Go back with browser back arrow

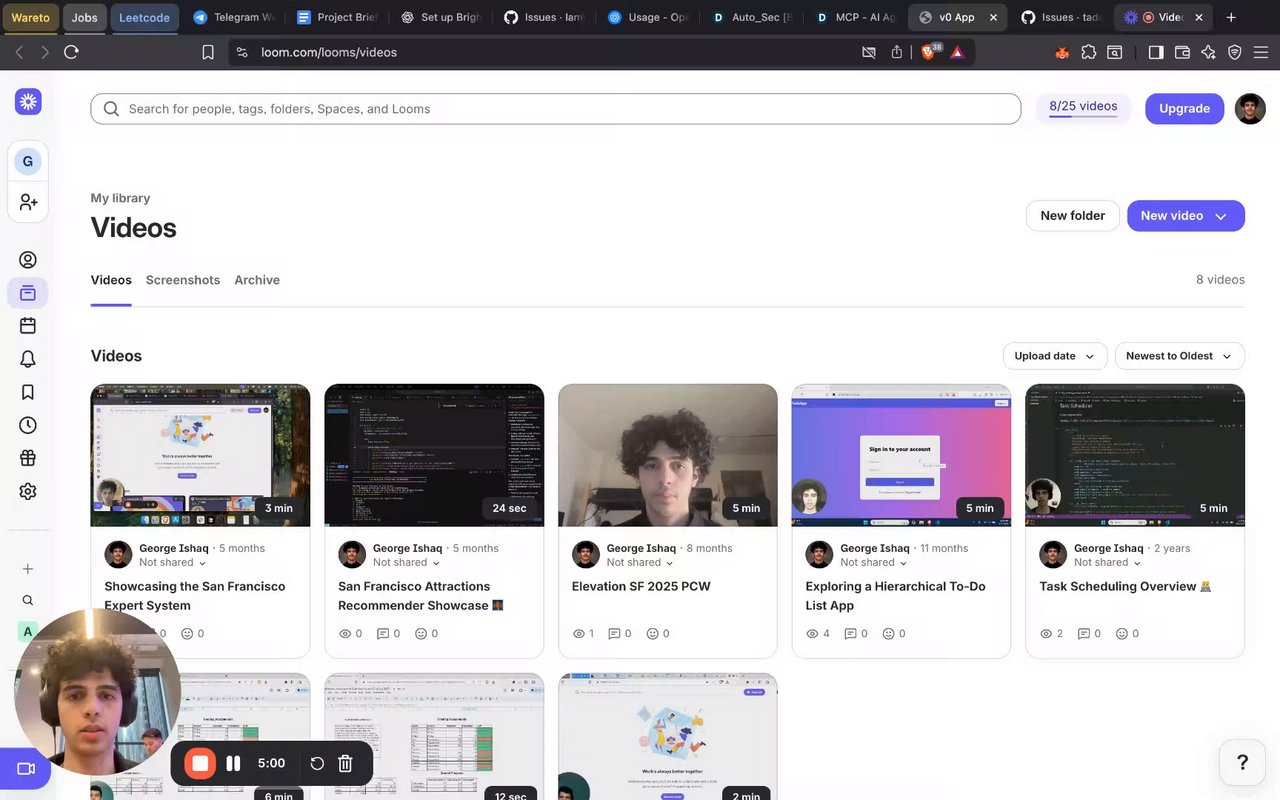(19, 52)
